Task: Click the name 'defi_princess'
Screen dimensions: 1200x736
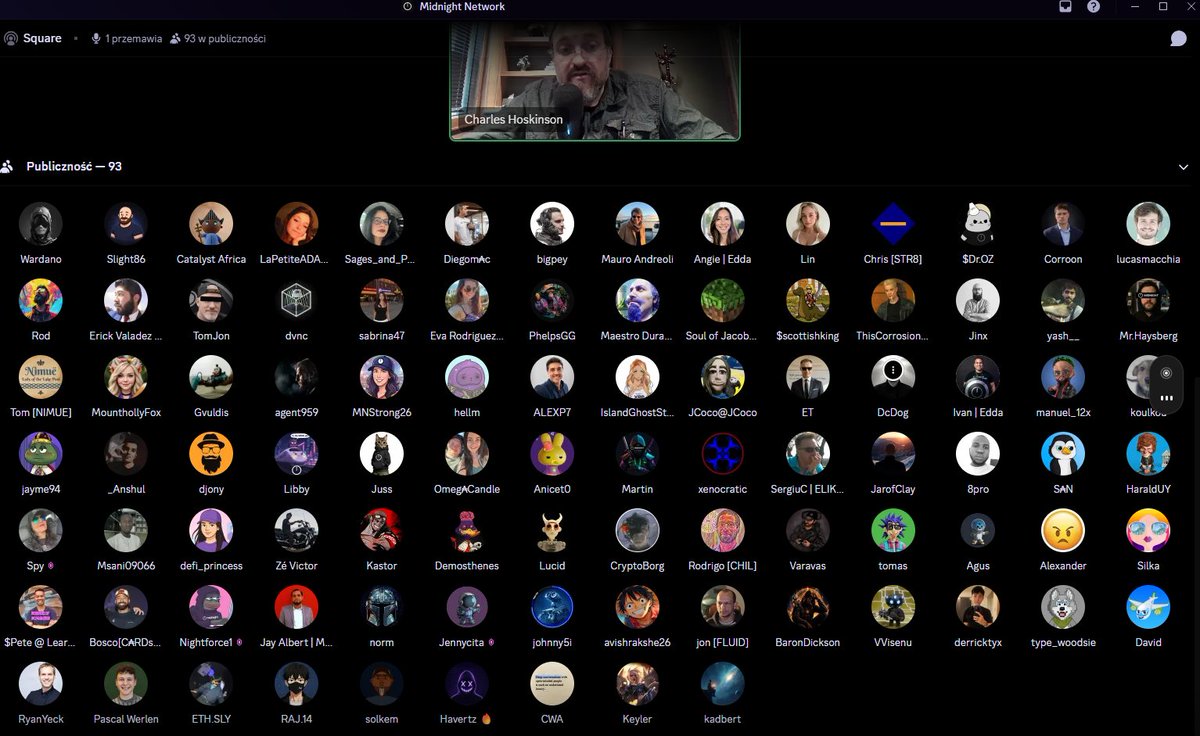Action: pyautogui.click(x=211, y=566)
